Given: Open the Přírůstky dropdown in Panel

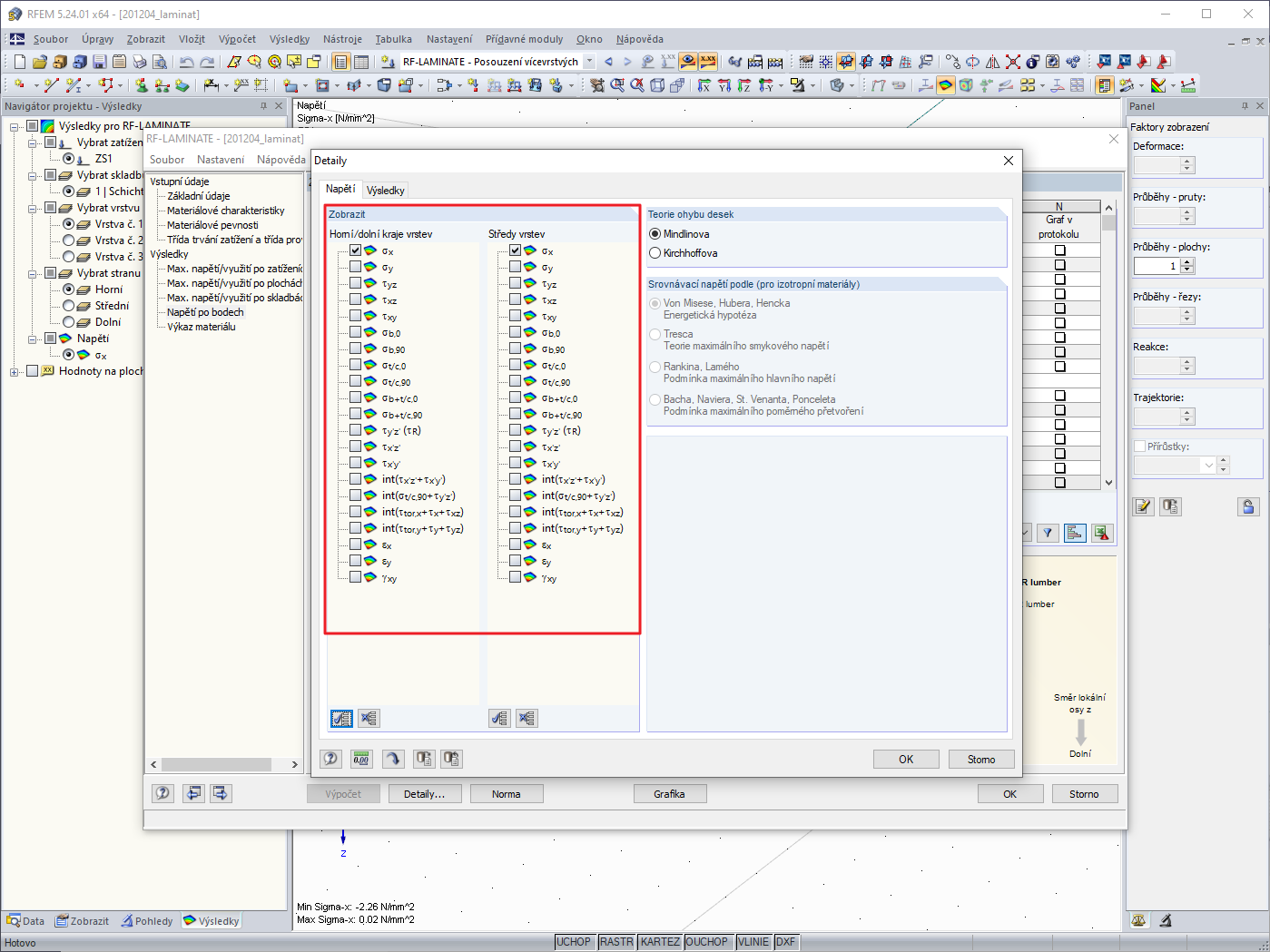Looking at the screenshot, I should (1208, 465).
